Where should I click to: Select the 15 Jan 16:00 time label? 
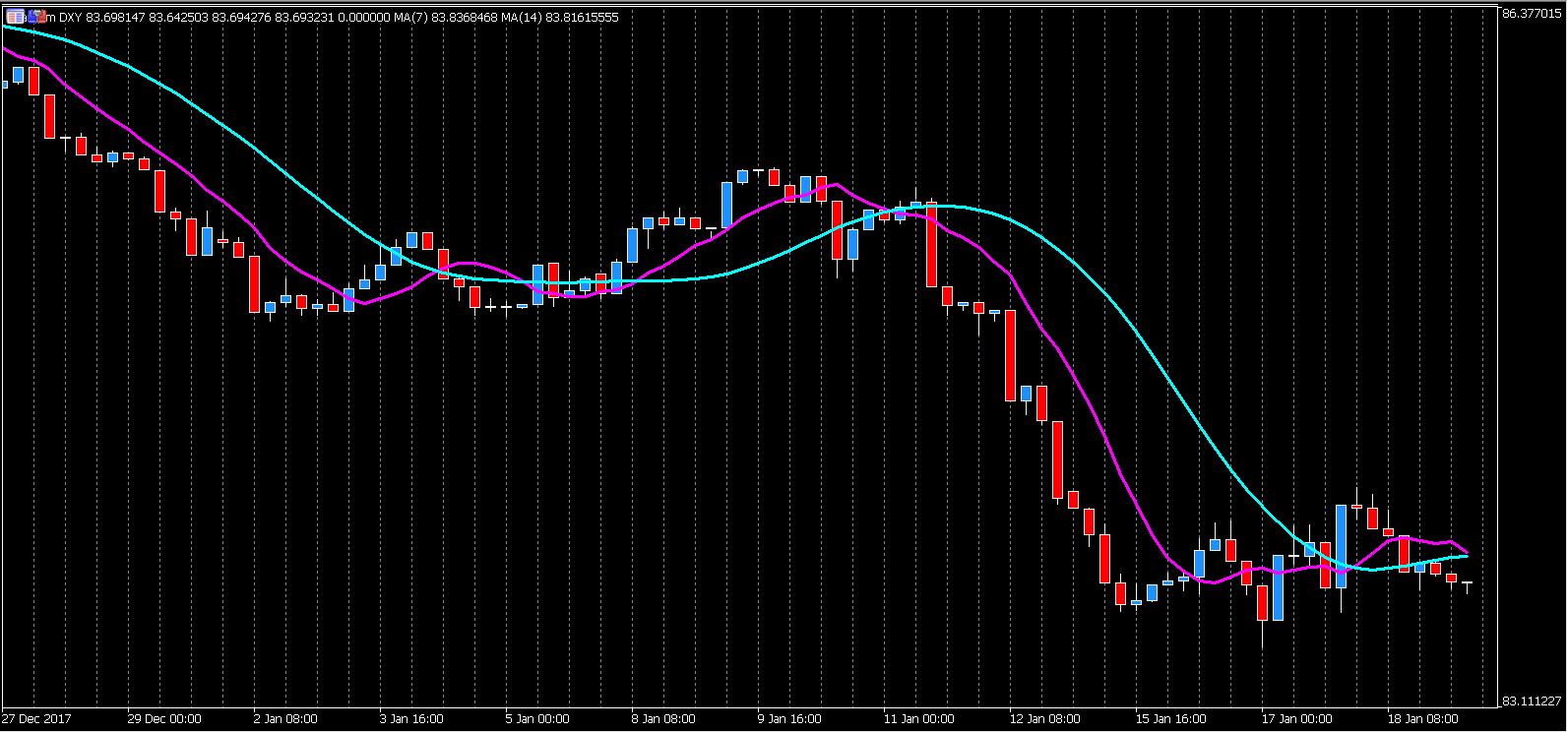(x=1170, y=719)
